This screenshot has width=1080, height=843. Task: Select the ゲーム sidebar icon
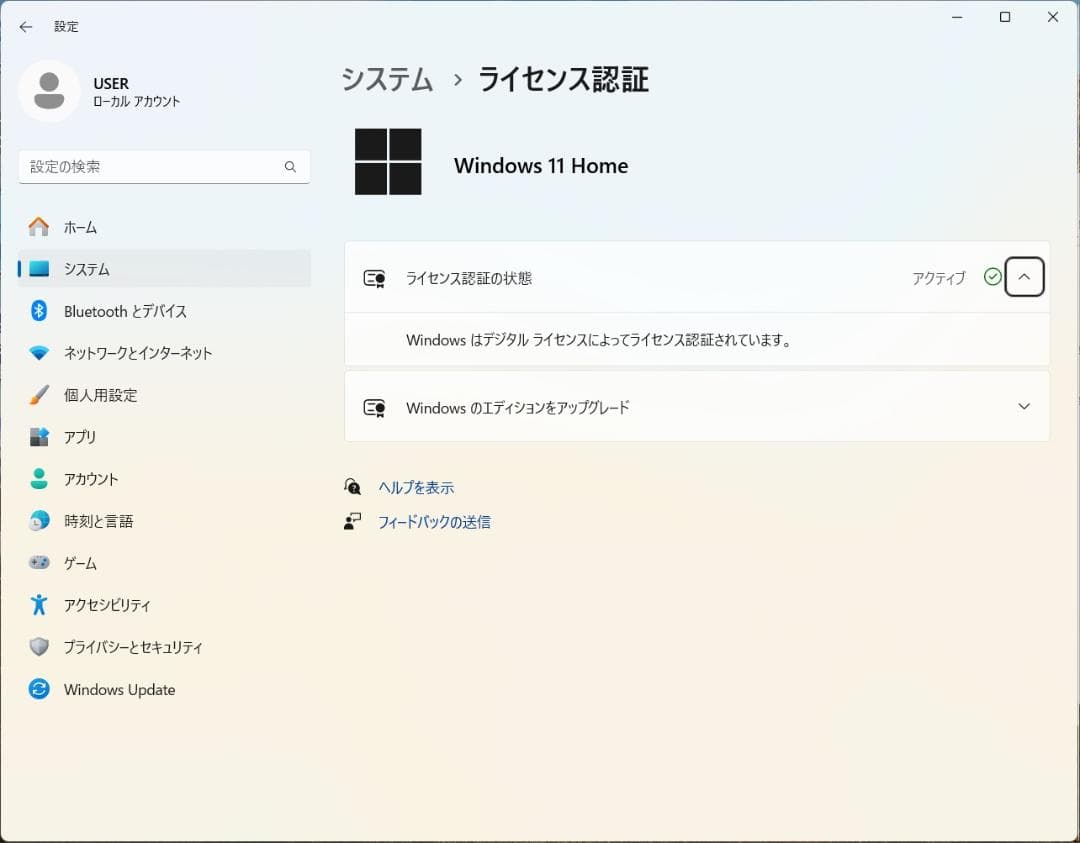pos(38,563)
